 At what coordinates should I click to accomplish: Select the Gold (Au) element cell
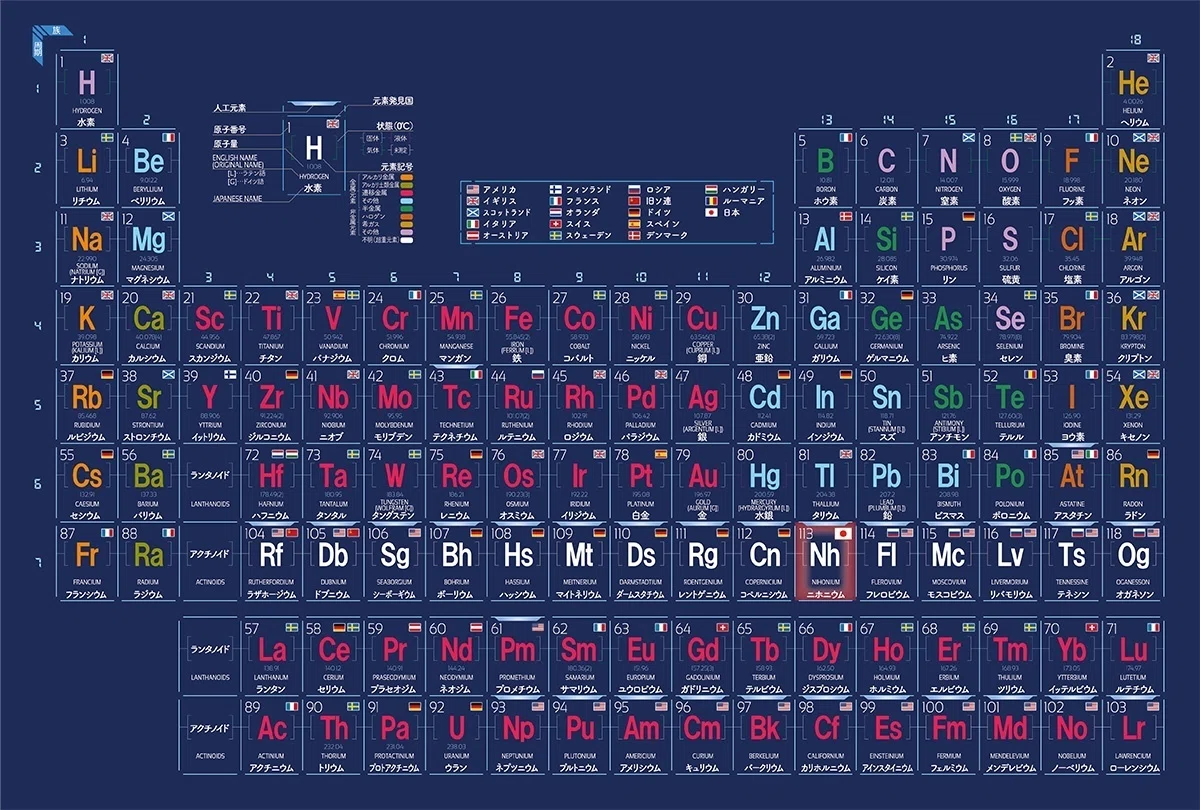tap(704, 484)
